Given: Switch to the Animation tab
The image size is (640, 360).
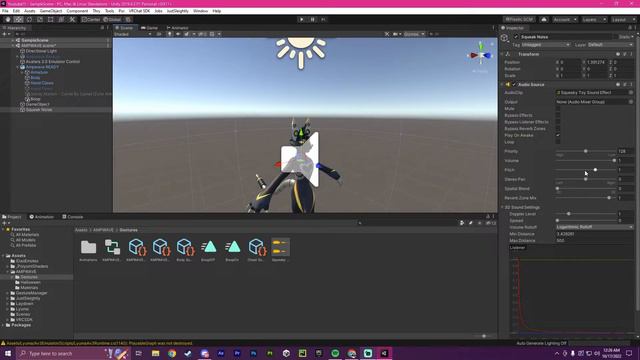Looking at the screenshot, I should (x=42, y=217).
